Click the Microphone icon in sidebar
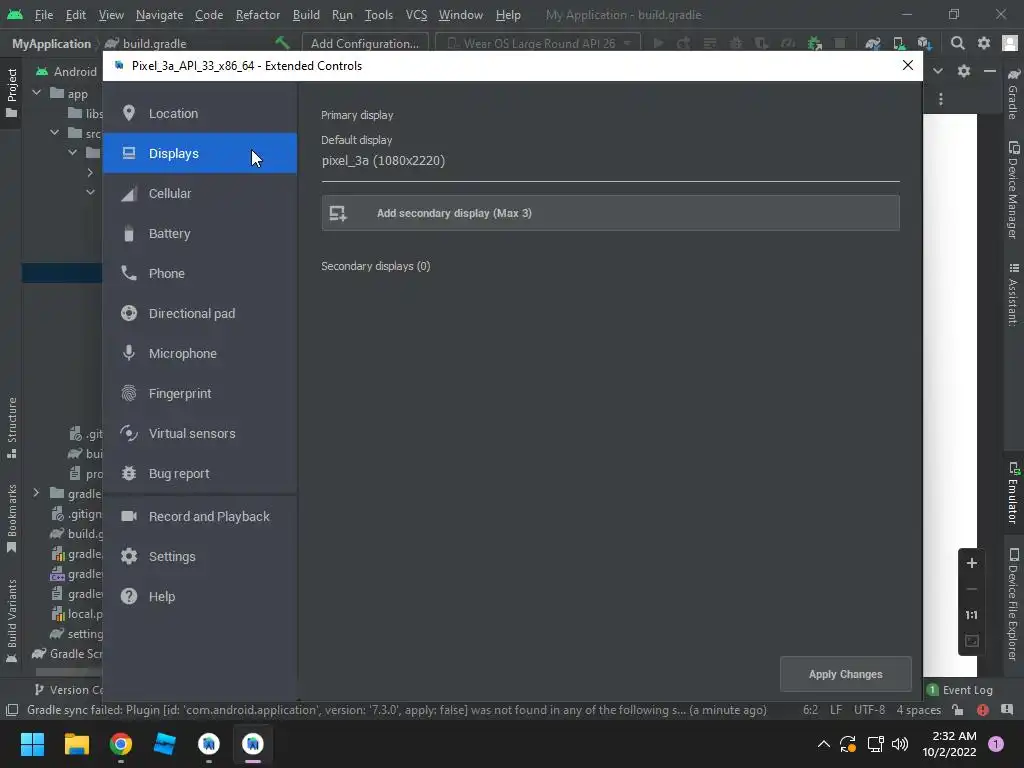The image size is (1024, 768). coord(129,353)
